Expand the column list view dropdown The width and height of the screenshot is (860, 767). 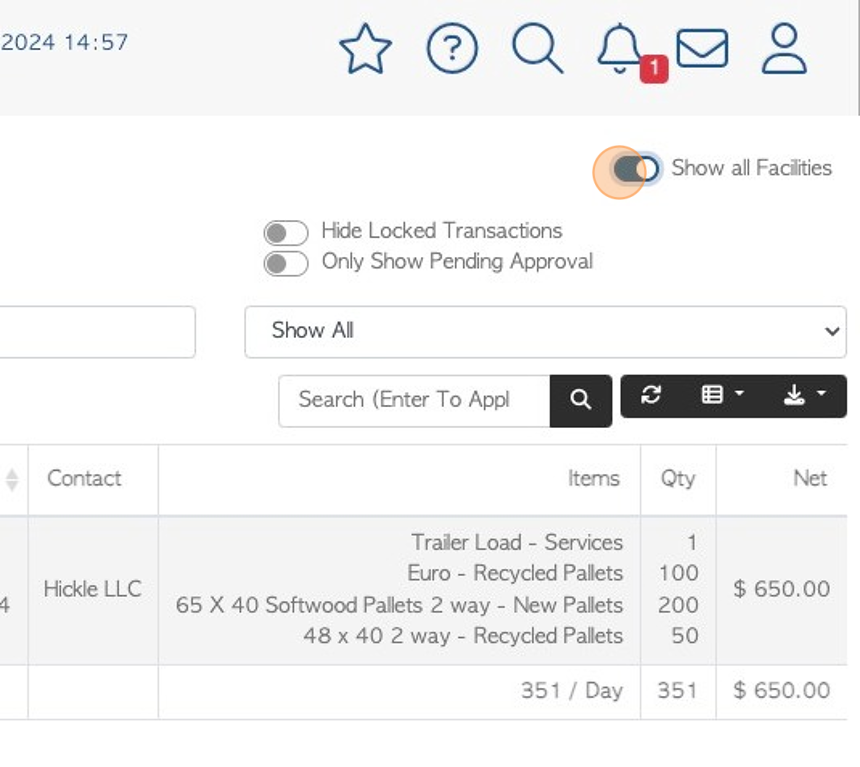coord(722,395)
